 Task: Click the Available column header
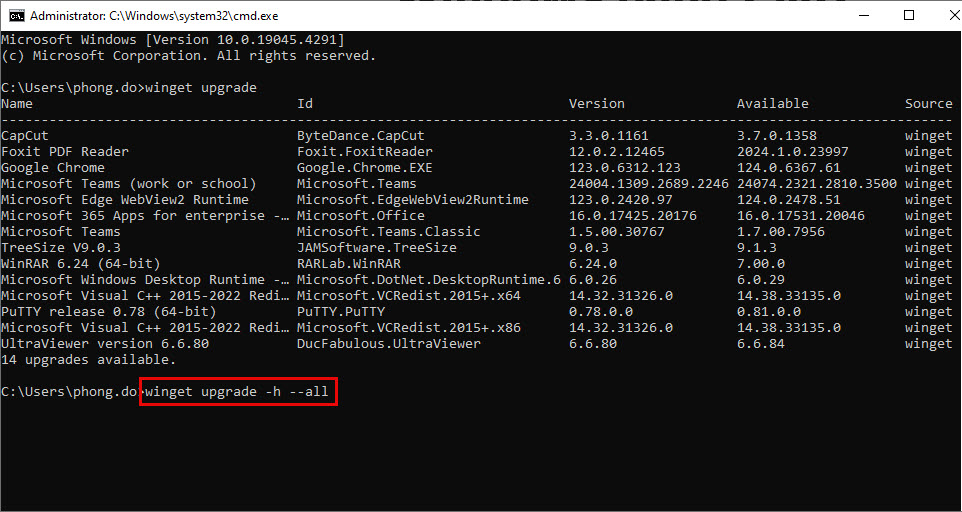[x=772, y=104]
